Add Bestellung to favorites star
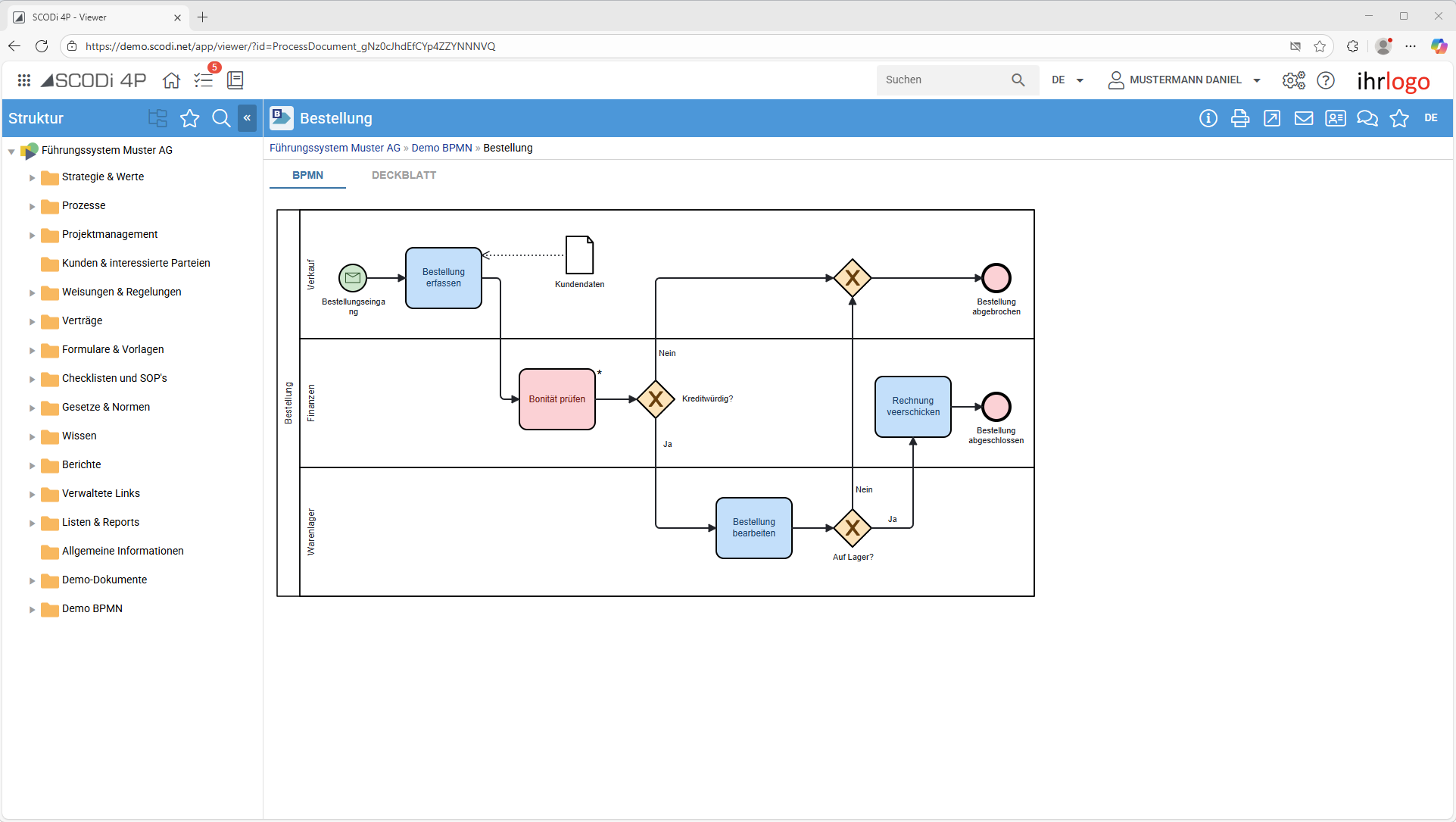The width and height of the screenshot is (1456, 822). (1398, 118)
